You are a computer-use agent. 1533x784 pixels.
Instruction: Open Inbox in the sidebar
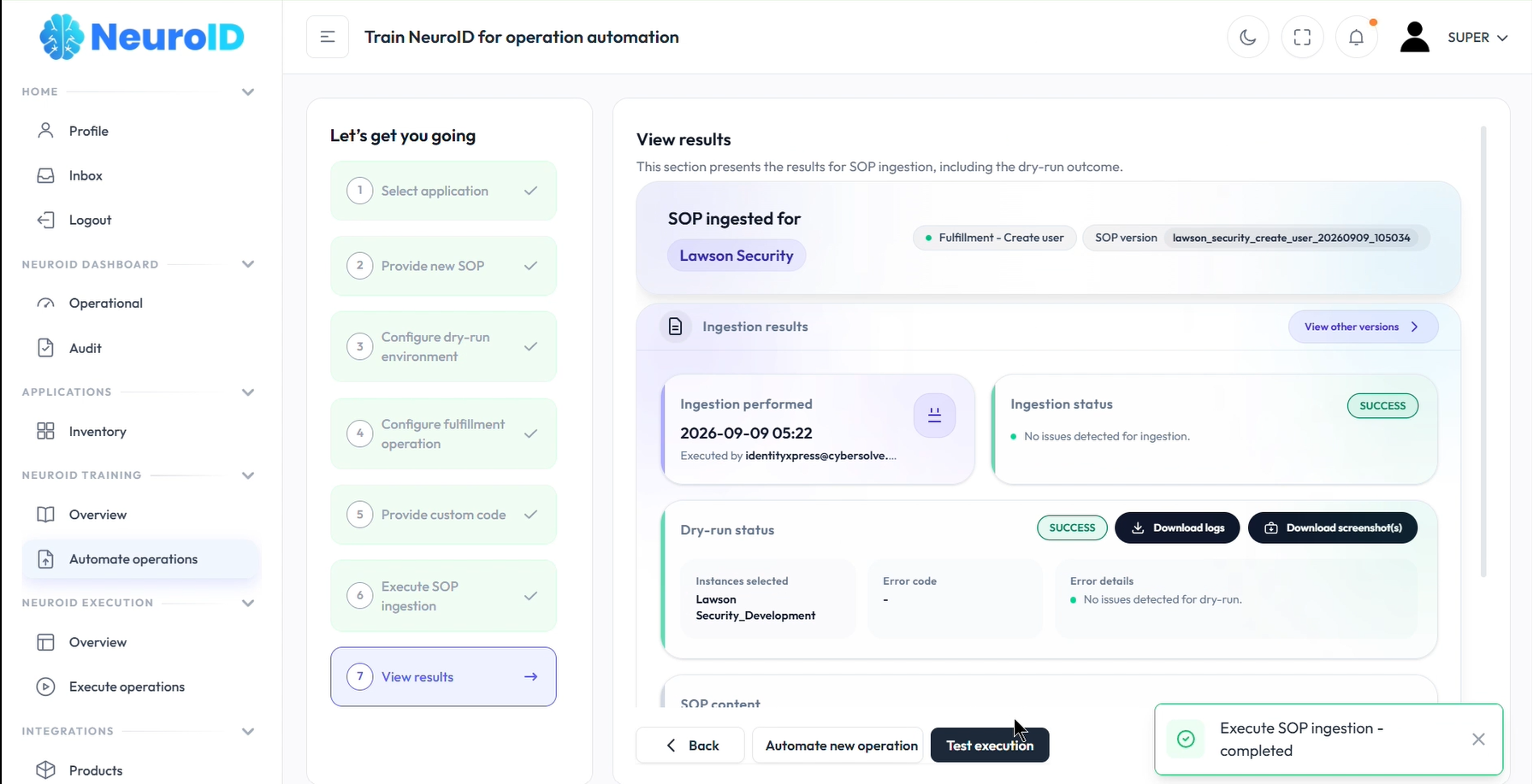pyautogui.click(x=141, y=175)
